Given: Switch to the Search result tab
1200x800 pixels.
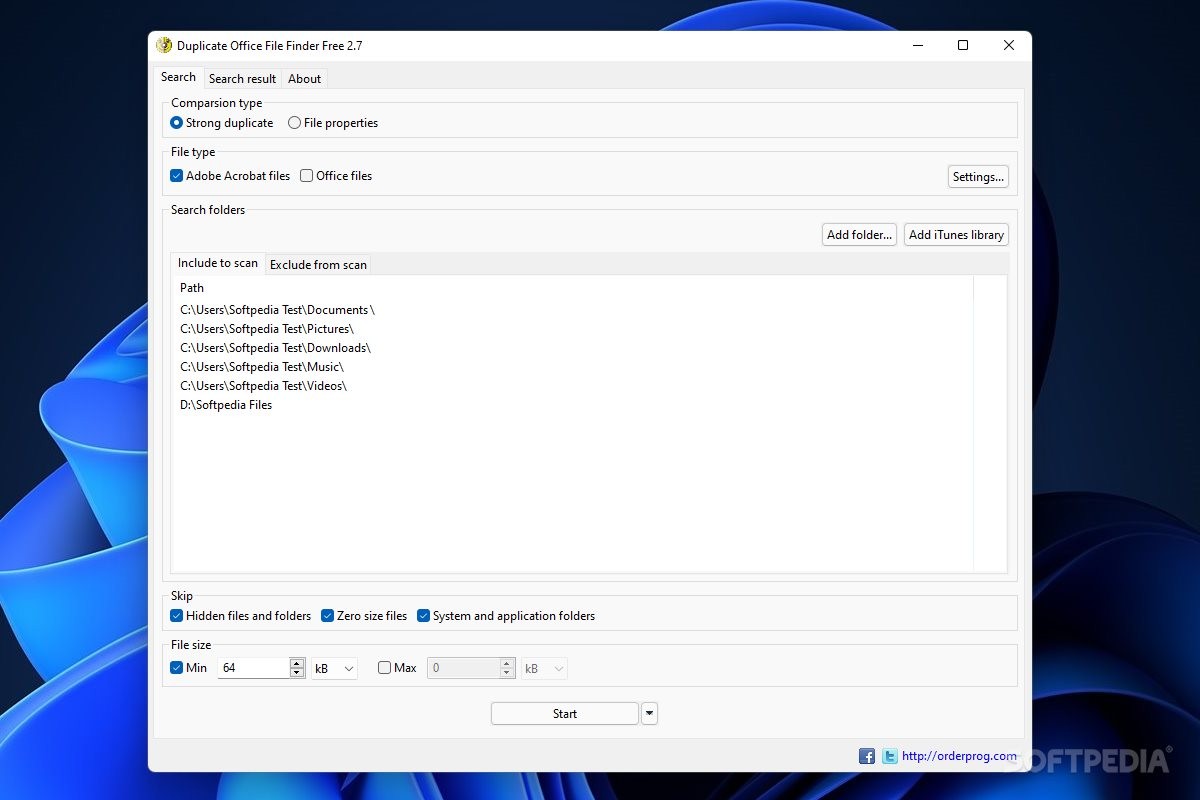Looking at the screenshot, I should pos(242,79).
